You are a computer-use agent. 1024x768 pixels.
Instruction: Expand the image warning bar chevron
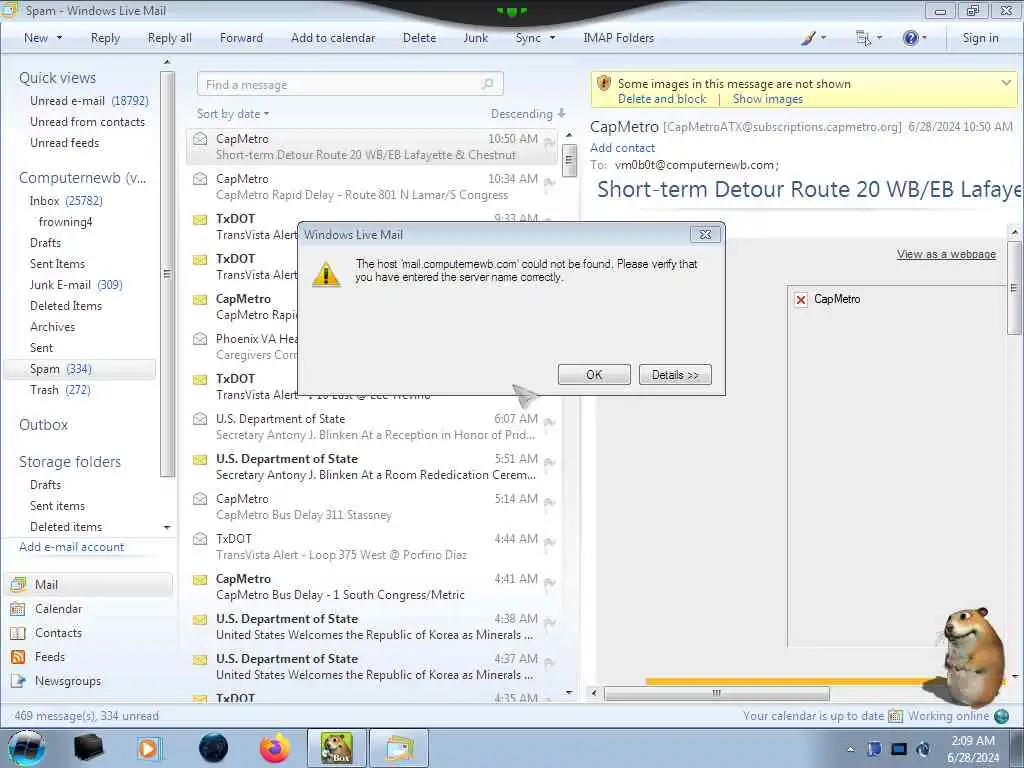point(1006,83)
